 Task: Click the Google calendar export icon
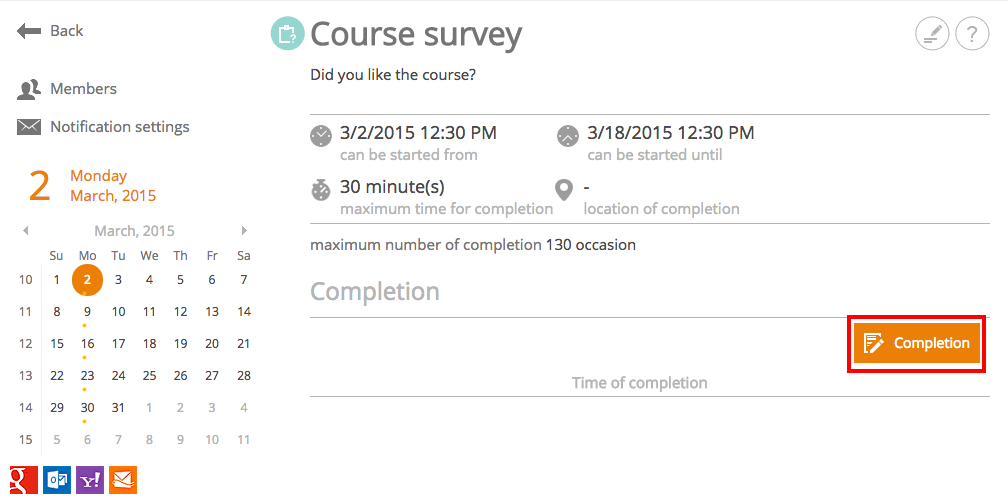click(24, 480)
